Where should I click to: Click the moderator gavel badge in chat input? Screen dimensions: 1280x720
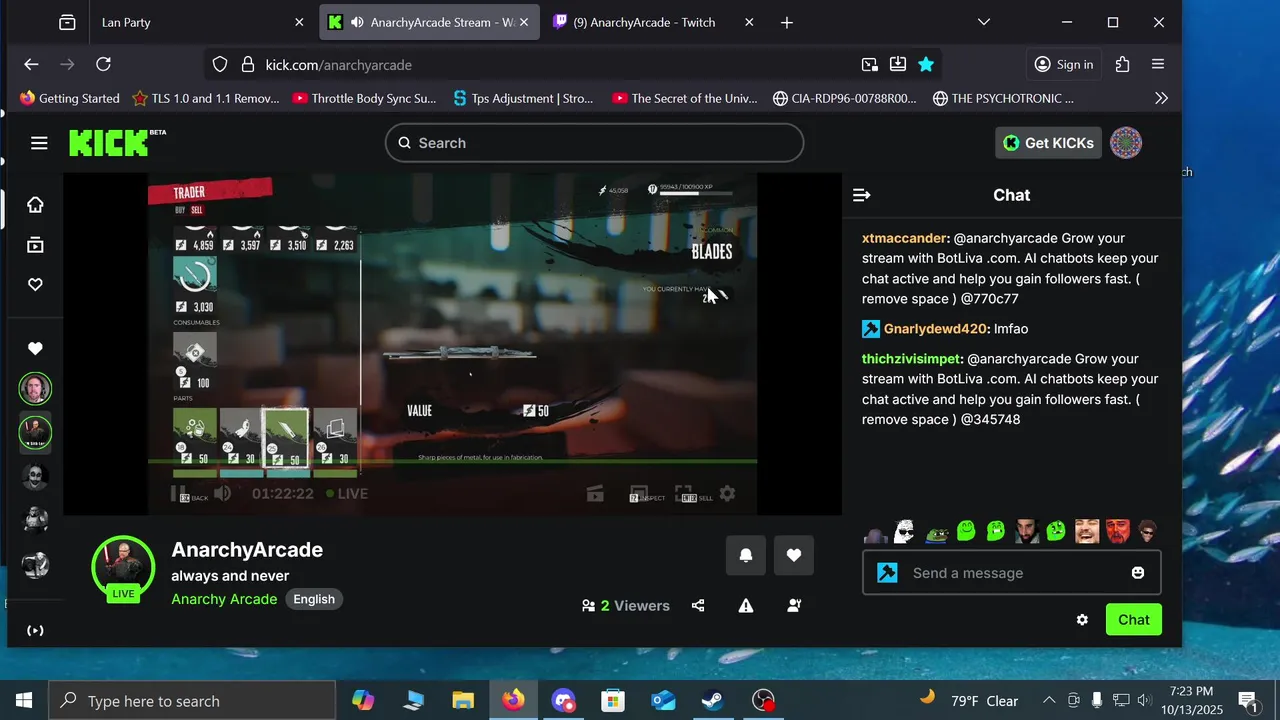(887, 573)
